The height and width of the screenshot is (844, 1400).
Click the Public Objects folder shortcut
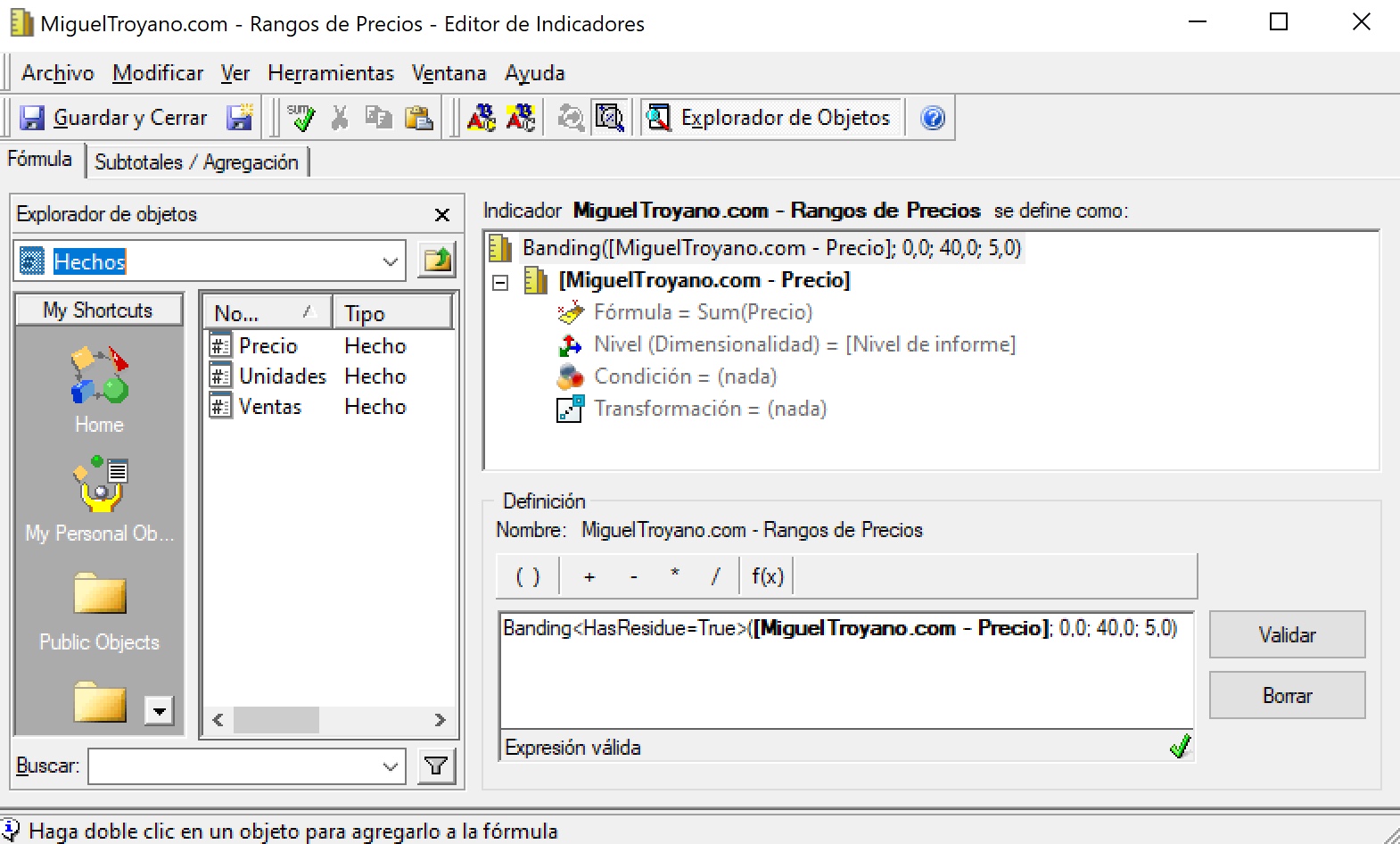(x=100, y=593)
